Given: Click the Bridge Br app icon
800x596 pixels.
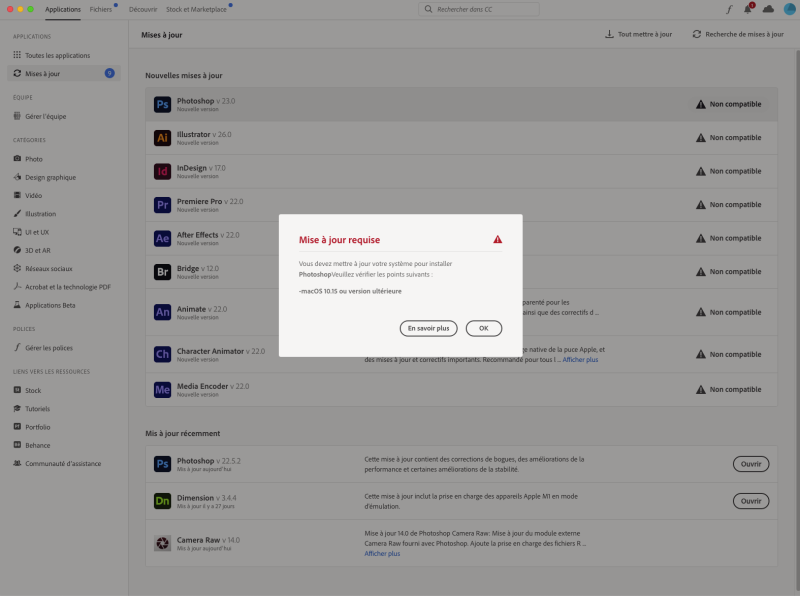Looking at the screenshot, I should (162, 272).
